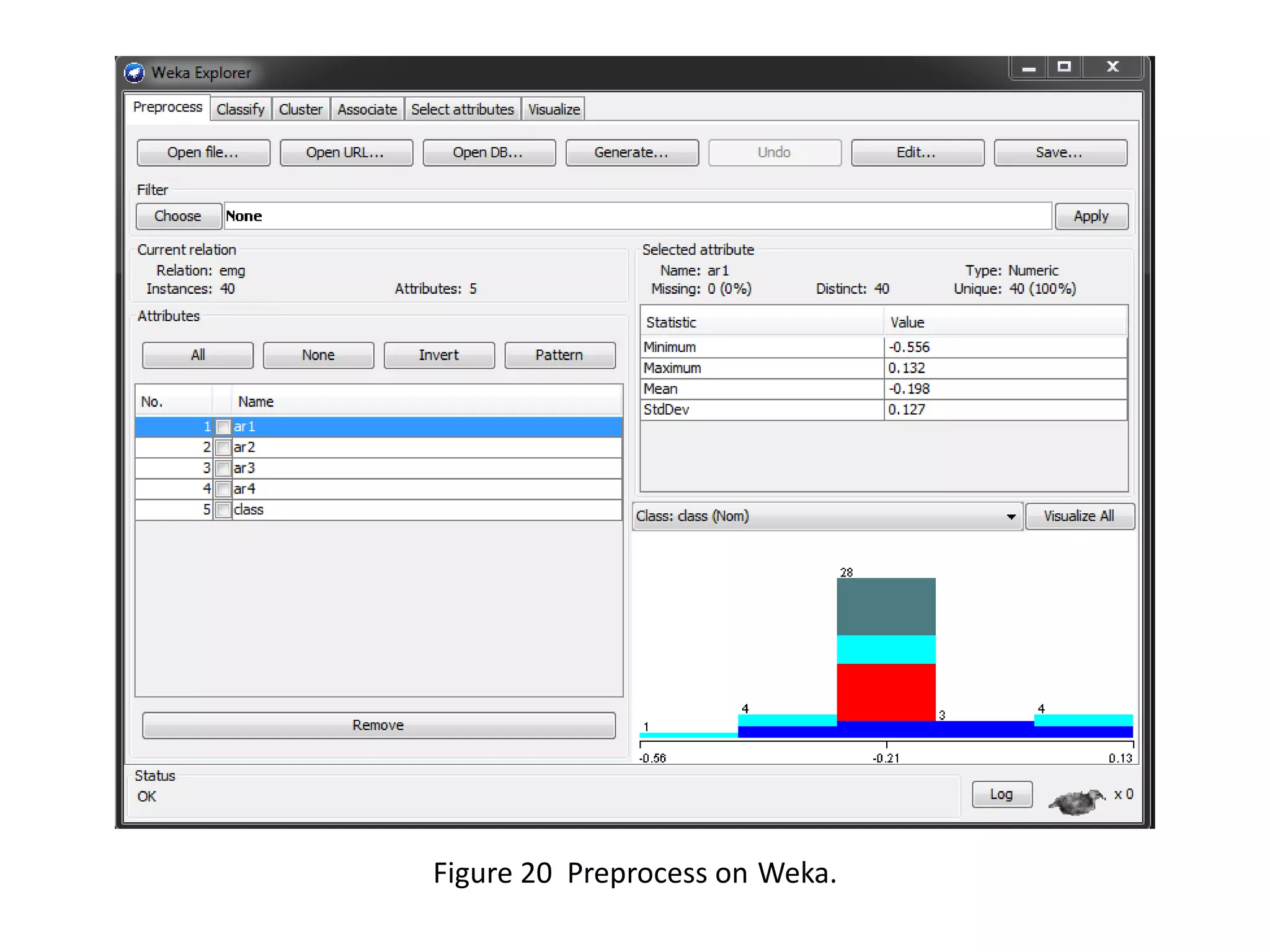Open the Class: class (Nom) dropdown
Image resolution: width=1270 pixels, height=952 pixels.
click(x=827, y=516)
